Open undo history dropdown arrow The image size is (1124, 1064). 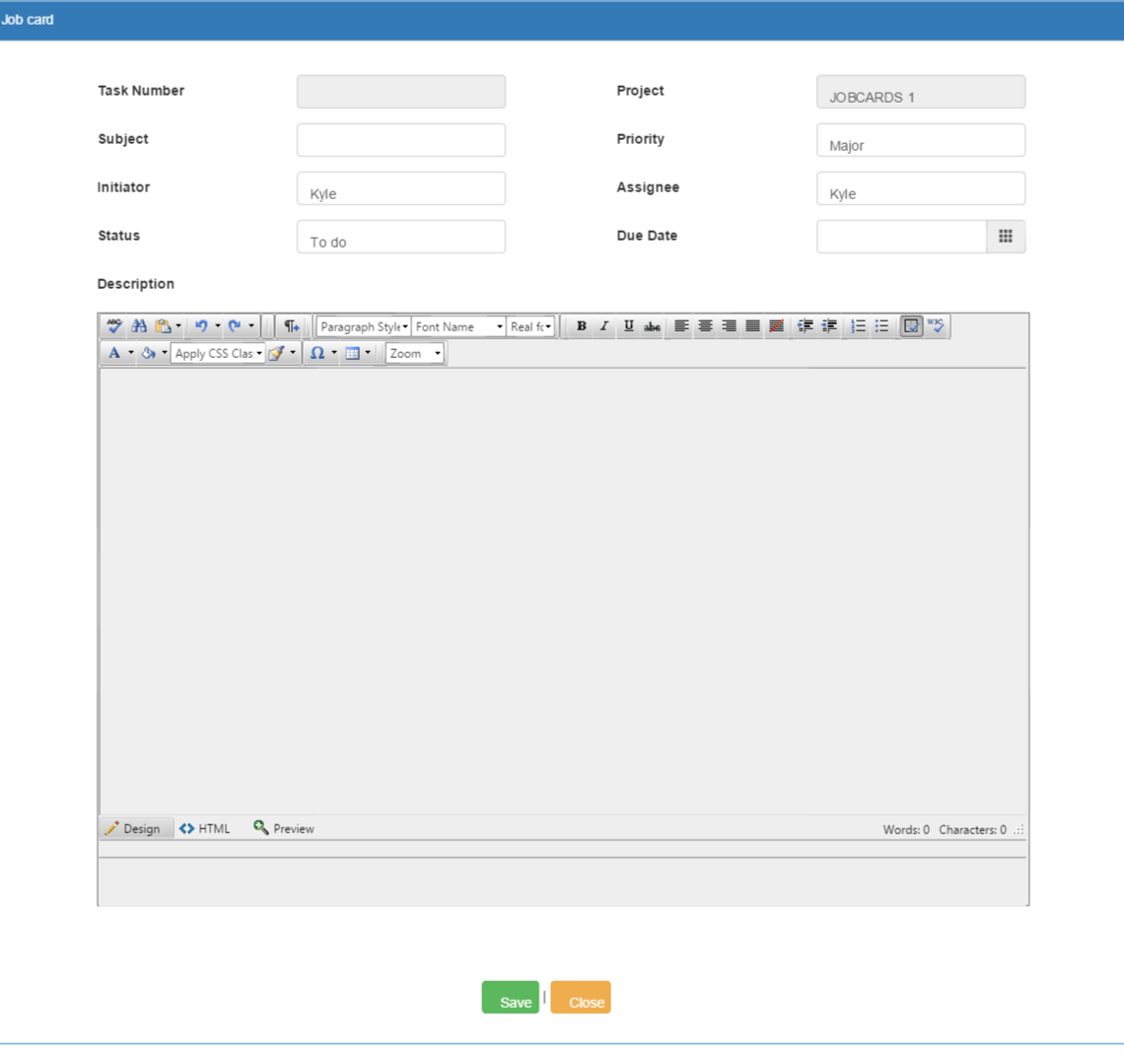(218, 326)
